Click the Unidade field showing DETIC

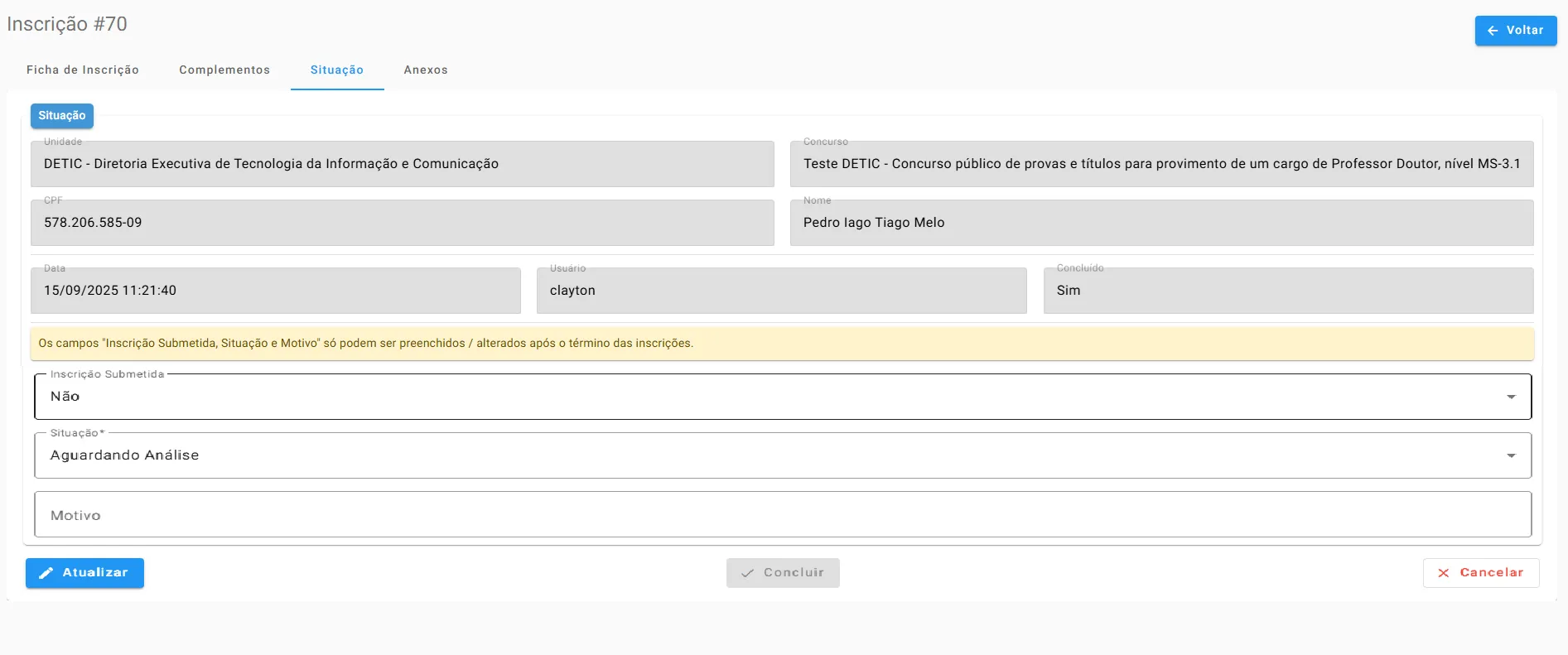tap(402, 164)
